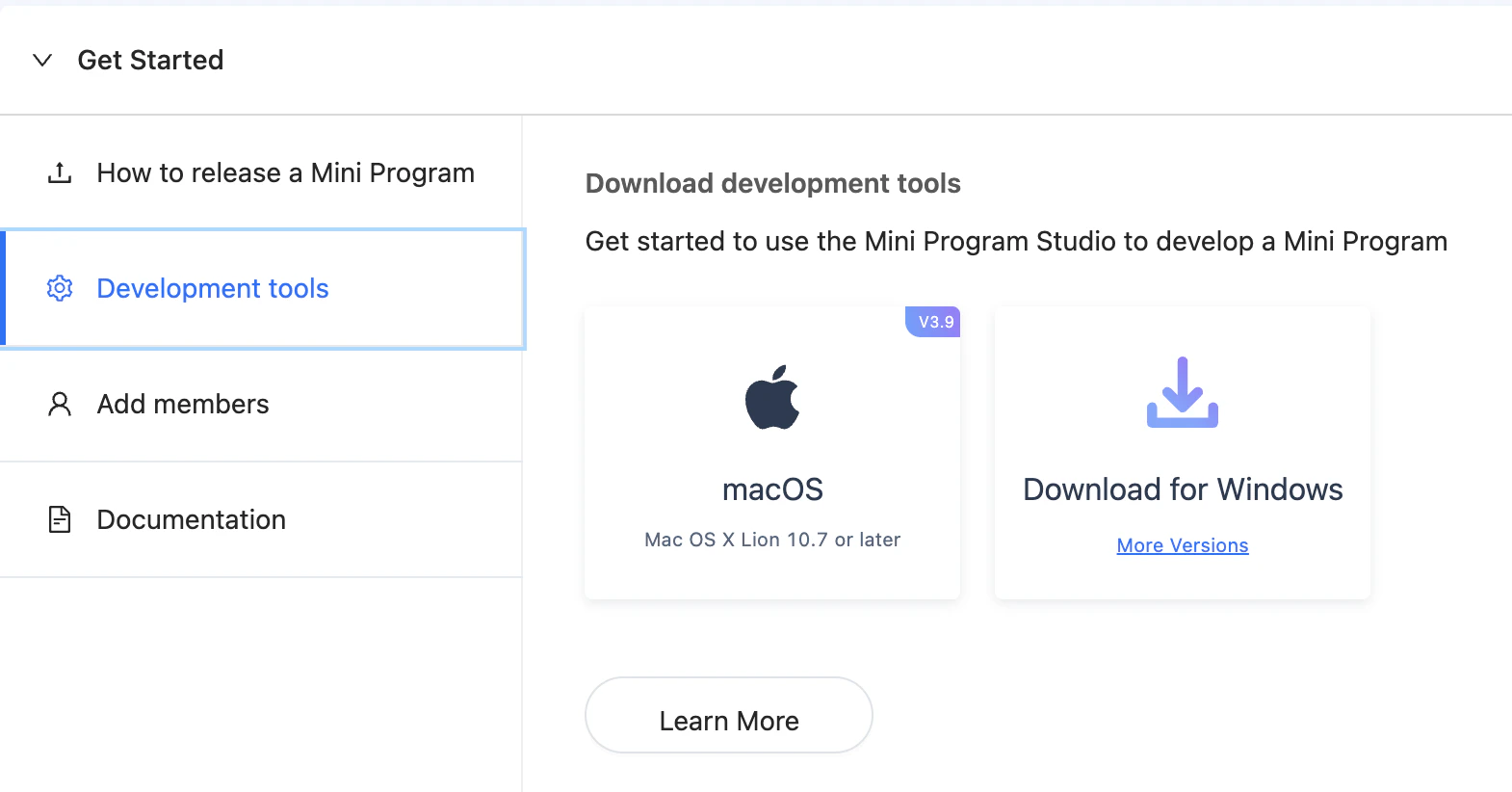Open the More Versions link

[1183, 545]
